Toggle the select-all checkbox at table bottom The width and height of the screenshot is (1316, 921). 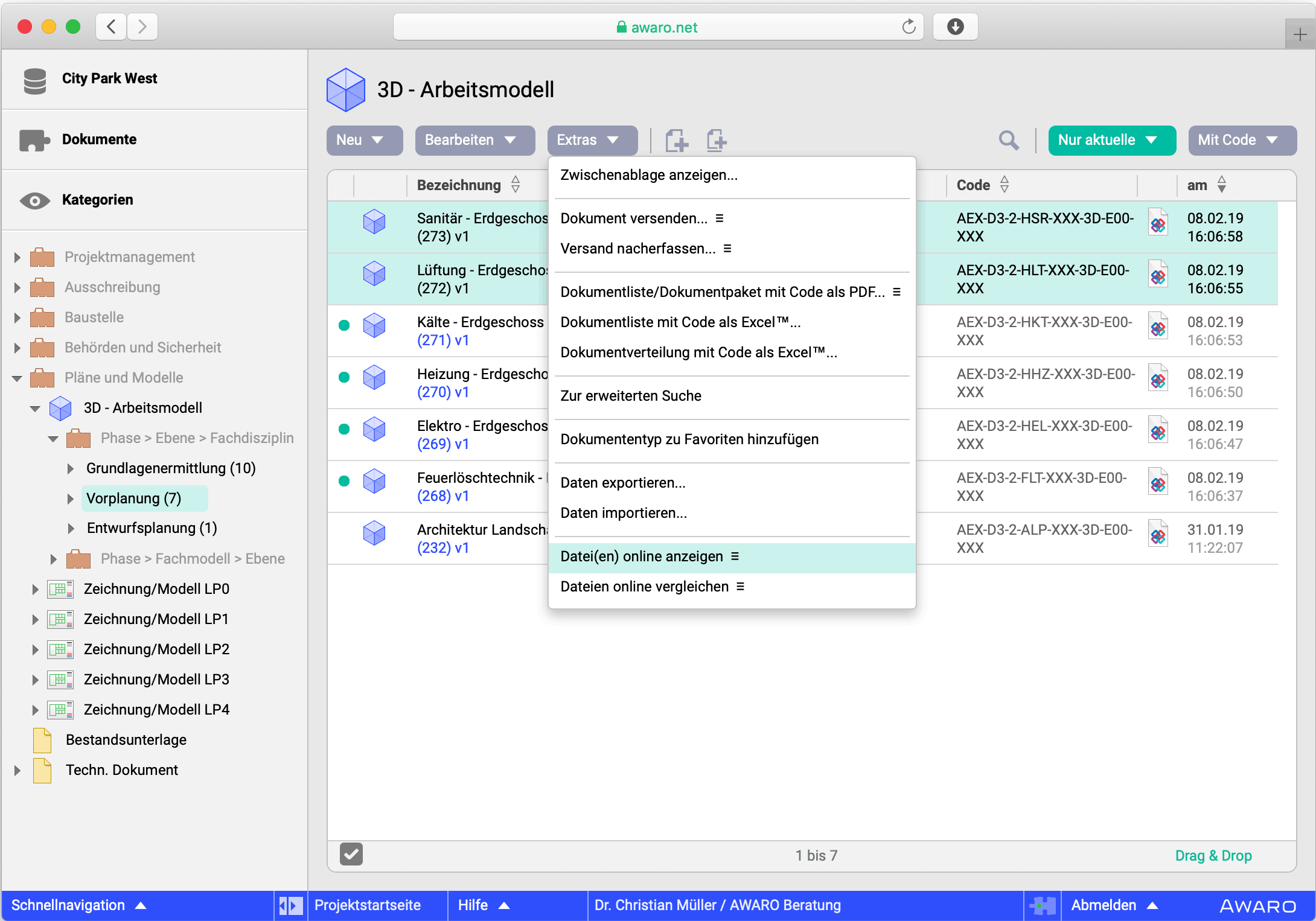351,854
